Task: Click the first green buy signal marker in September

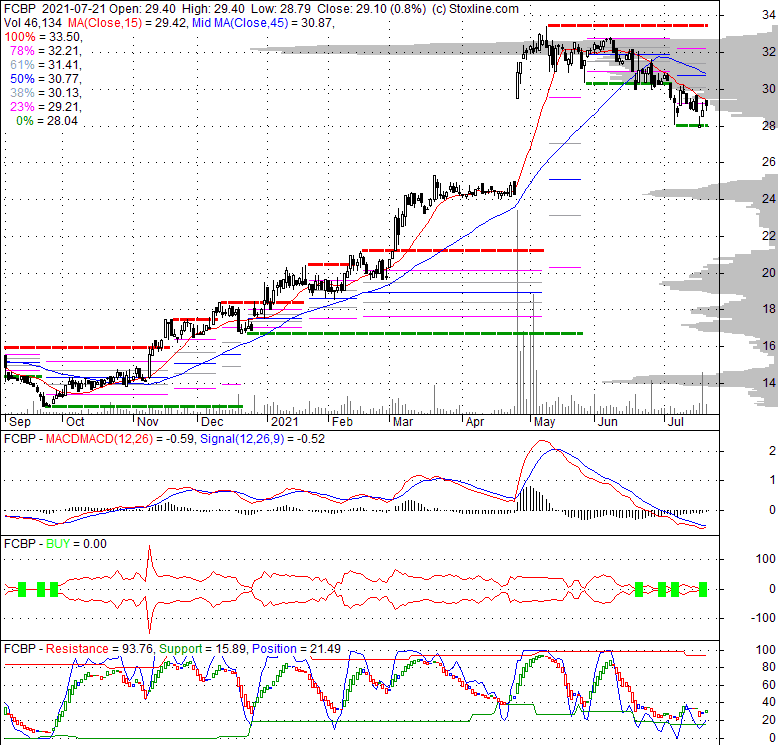Action: point(21,589)
